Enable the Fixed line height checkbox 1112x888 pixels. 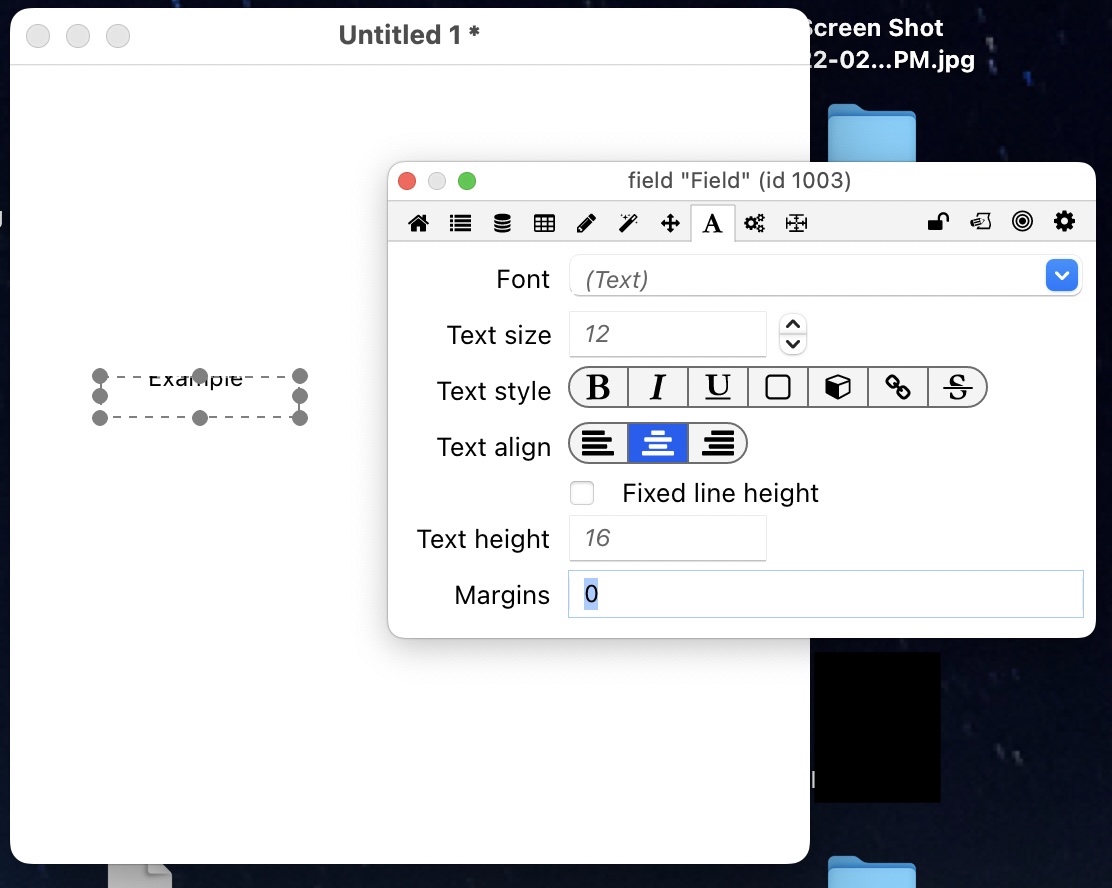pos(582,493)
